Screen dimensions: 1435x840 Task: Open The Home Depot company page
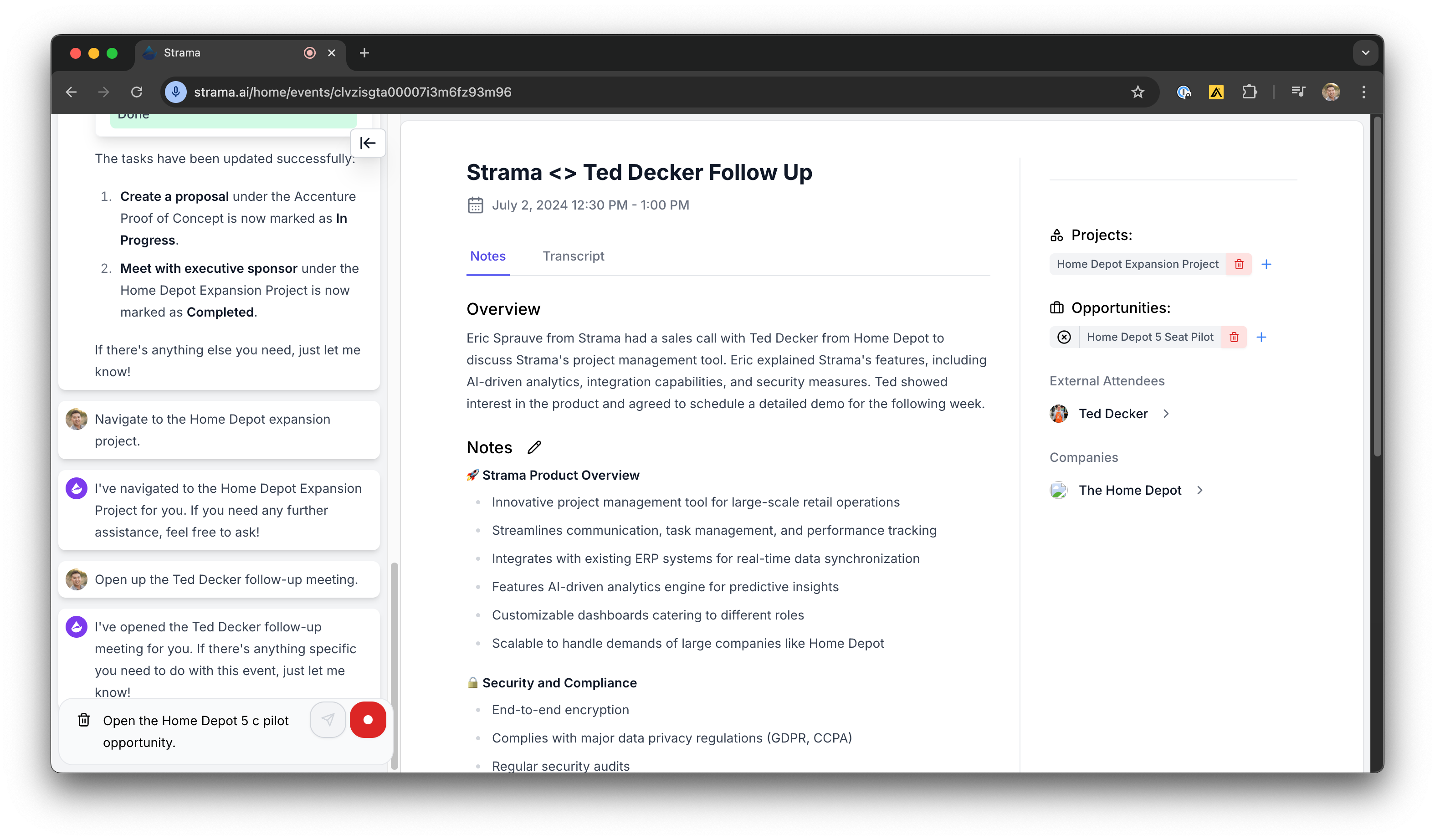(1130, 490)
